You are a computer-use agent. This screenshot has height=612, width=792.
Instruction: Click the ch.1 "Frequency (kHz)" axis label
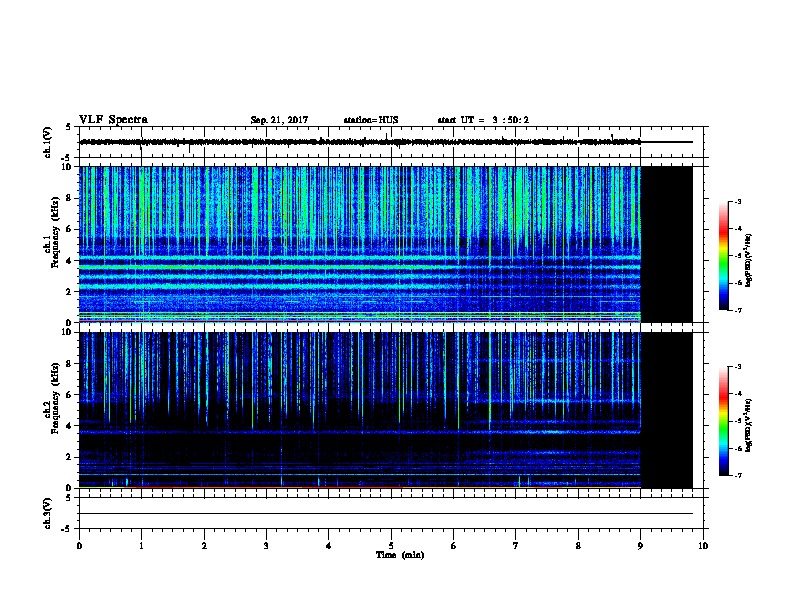pyautogui.click(x=55, y=232)
